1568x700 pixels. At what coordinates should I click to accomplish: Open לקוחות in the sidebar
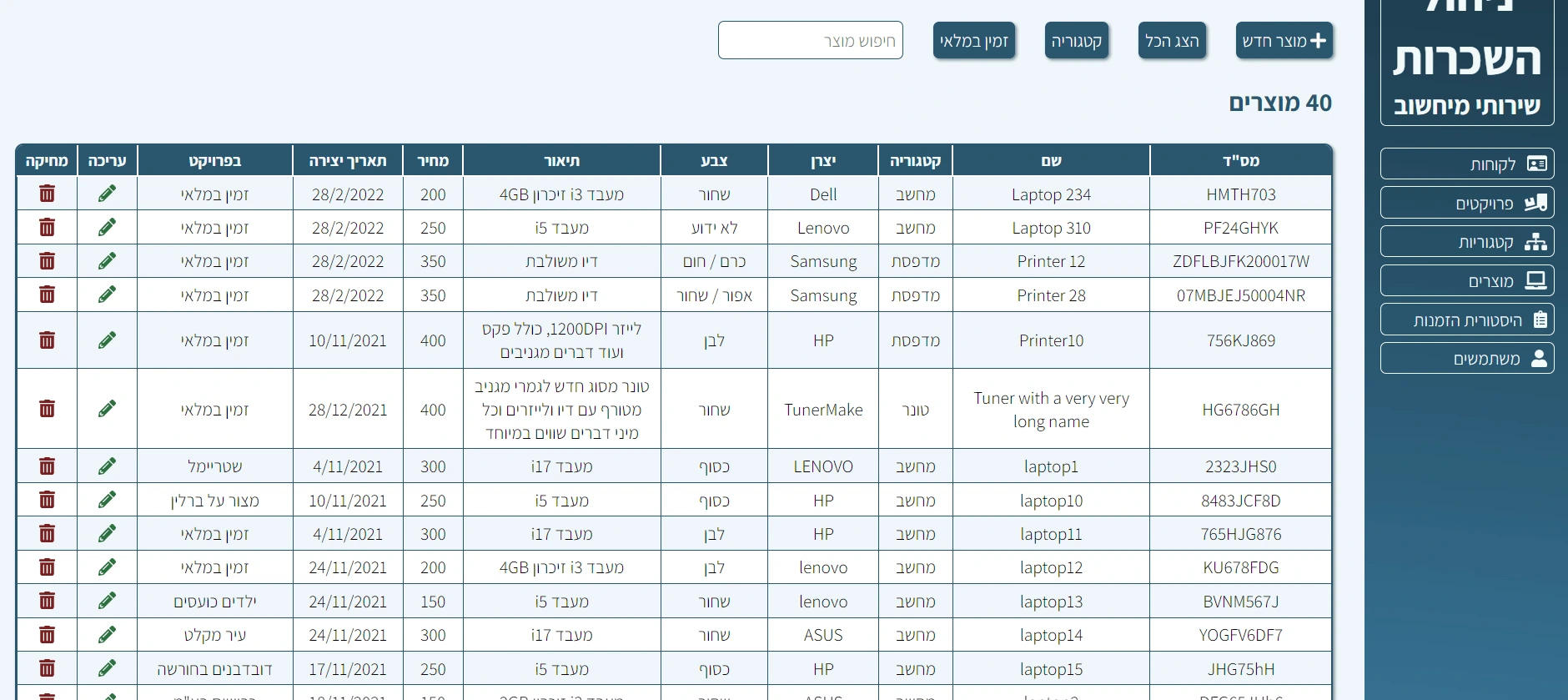[x=1466, y=164]
